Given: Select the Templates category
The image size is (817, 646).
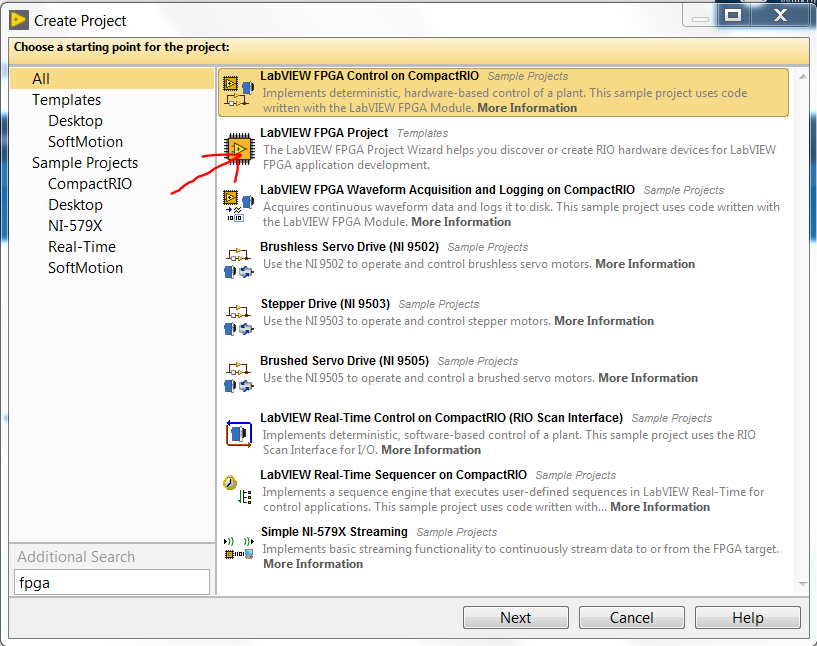Looking at the screenshot, I should [x=66, y=100].
